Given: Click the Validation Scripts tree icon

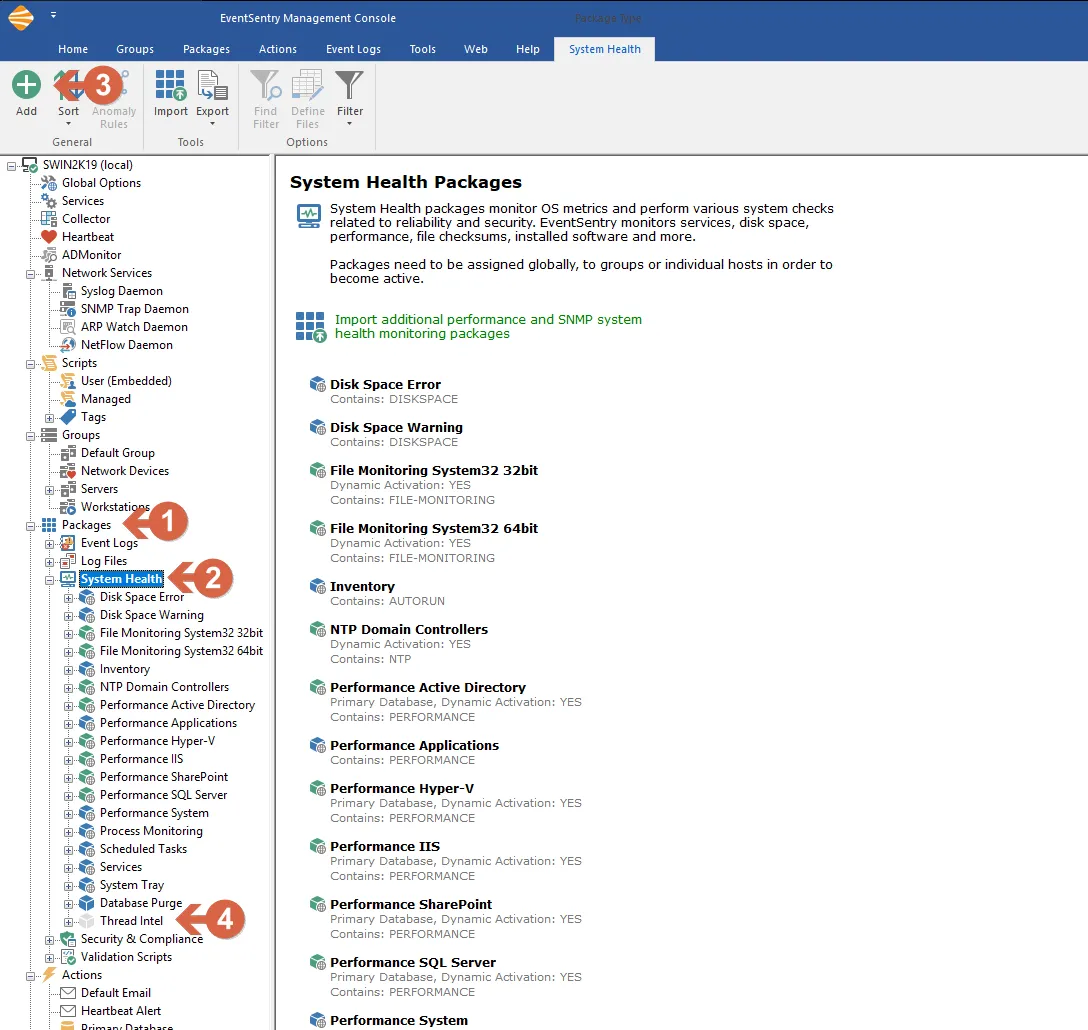Looking at the screenshot, I should 68,957.
